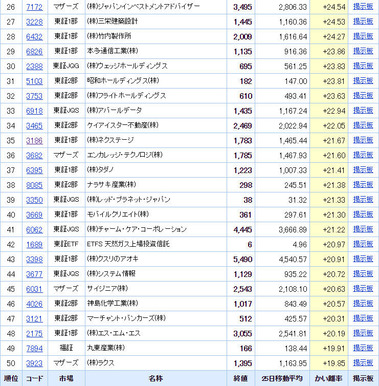Open visited stock code 3186 link
This screenshot has height=386, width=379.
coord(34,141)
